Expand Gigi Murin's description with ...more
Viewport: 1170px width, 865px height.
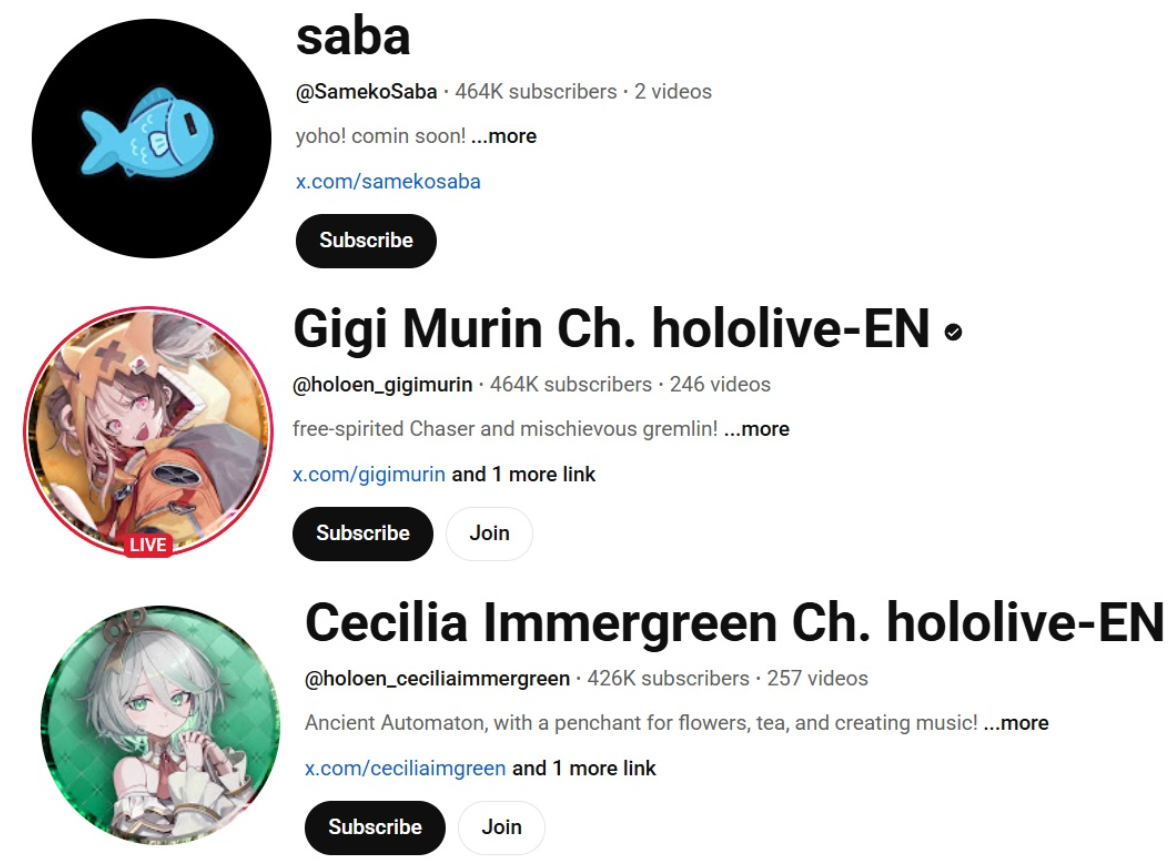(x=757, y=428)
